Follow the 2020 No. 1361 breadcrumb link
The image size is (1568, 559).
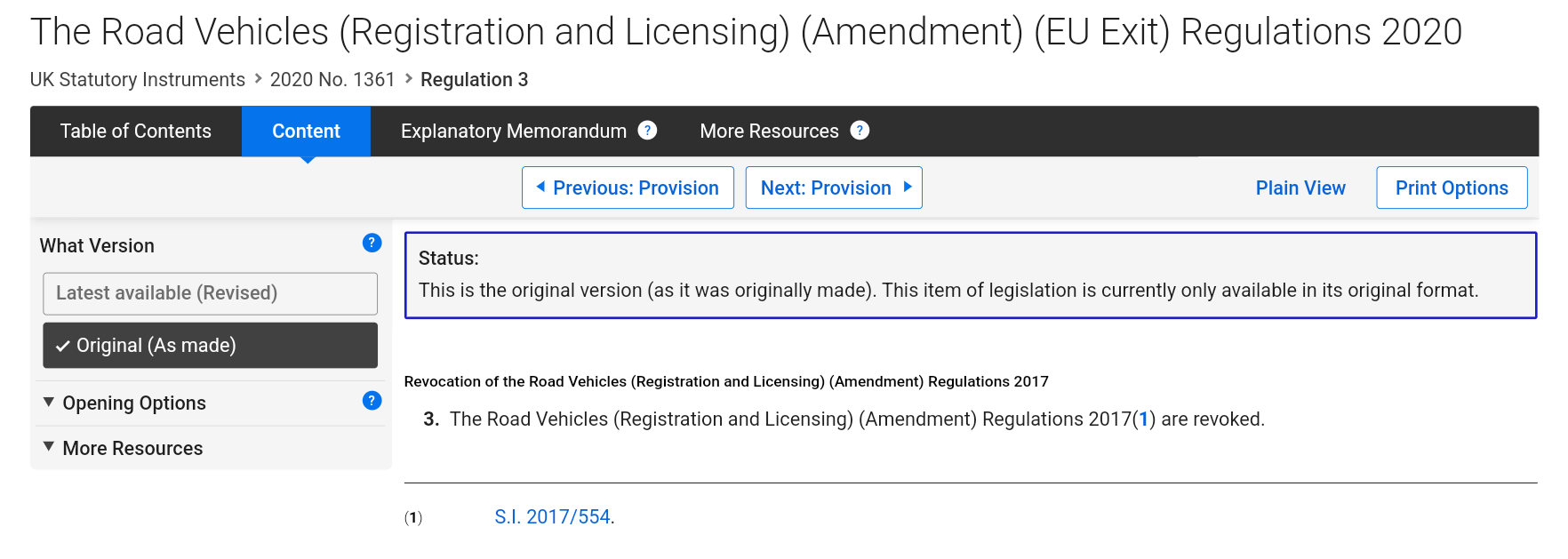[x=332, y=79]
